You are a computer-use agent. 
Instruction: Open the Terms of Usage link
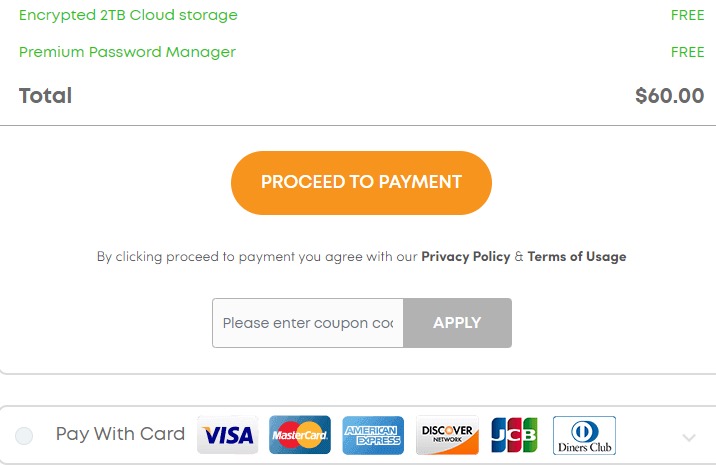tap(577, 257)
